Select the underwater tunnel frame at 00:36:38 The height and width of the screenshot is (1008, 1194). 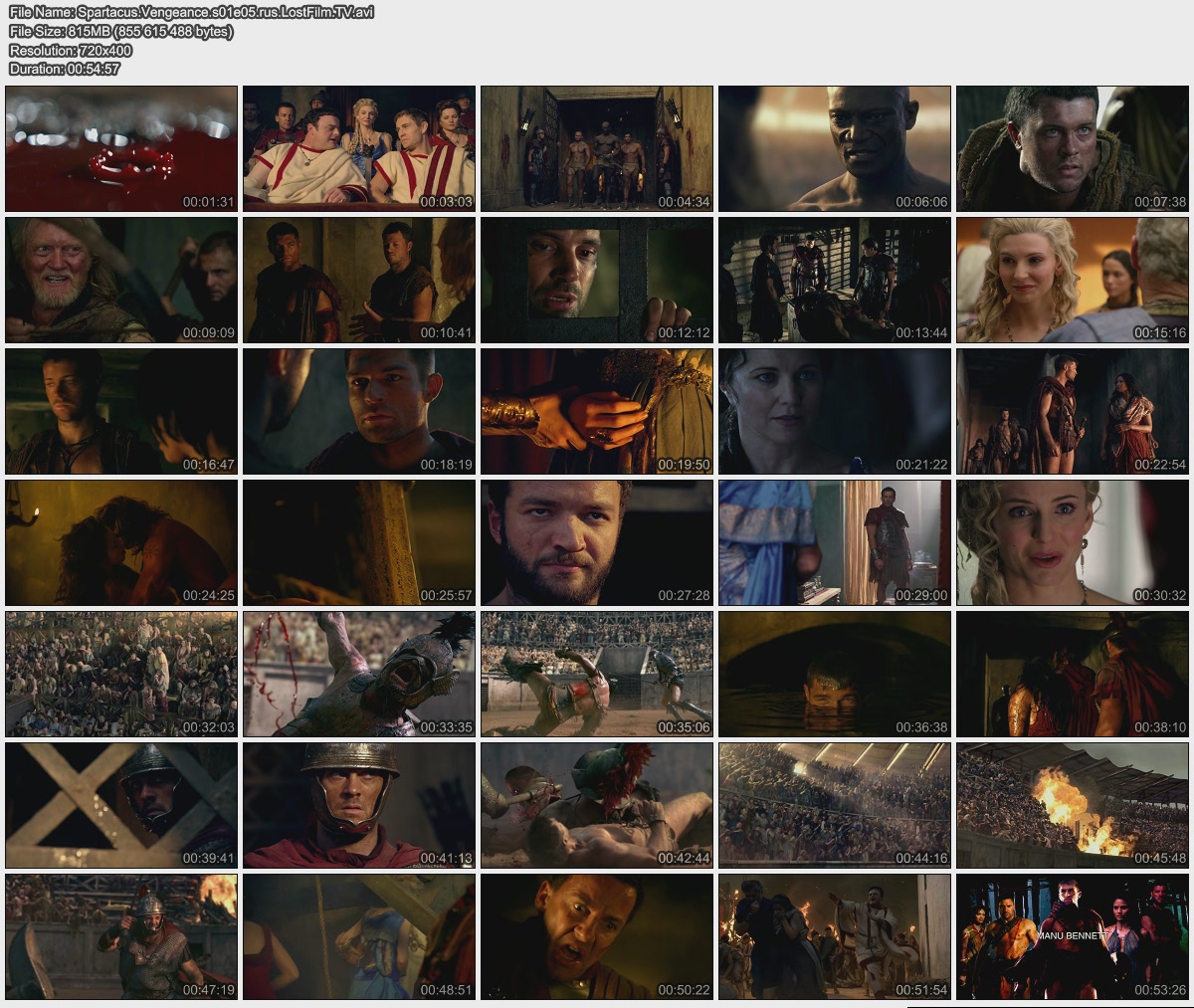point(835,674)
